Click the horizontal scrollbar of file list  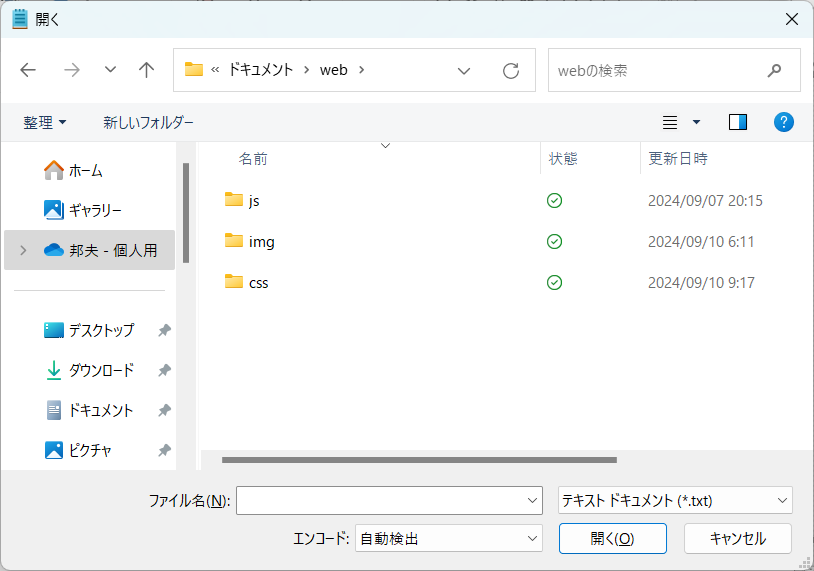[419, 460]
